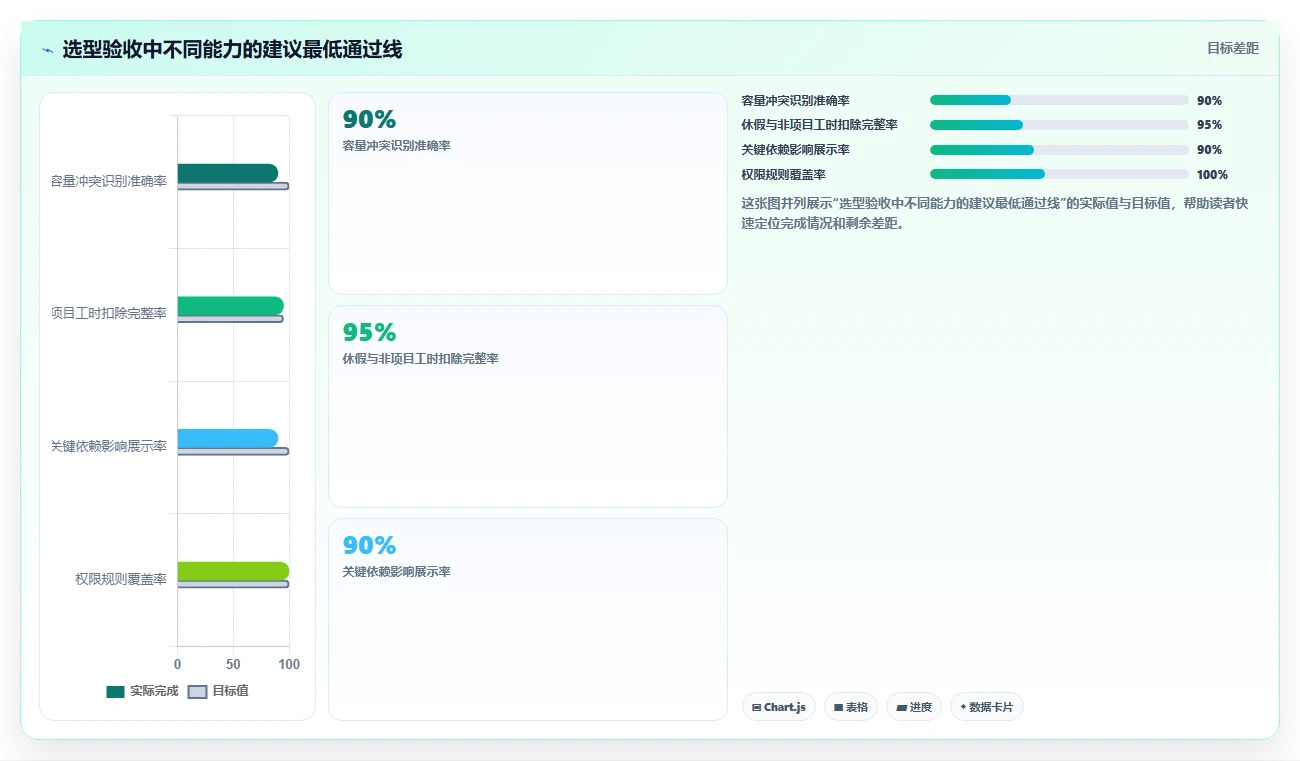Click the 权限规则覆盖率 axis label in chart
Viewport: 1300px width, 761px height.
click(121, 579)
